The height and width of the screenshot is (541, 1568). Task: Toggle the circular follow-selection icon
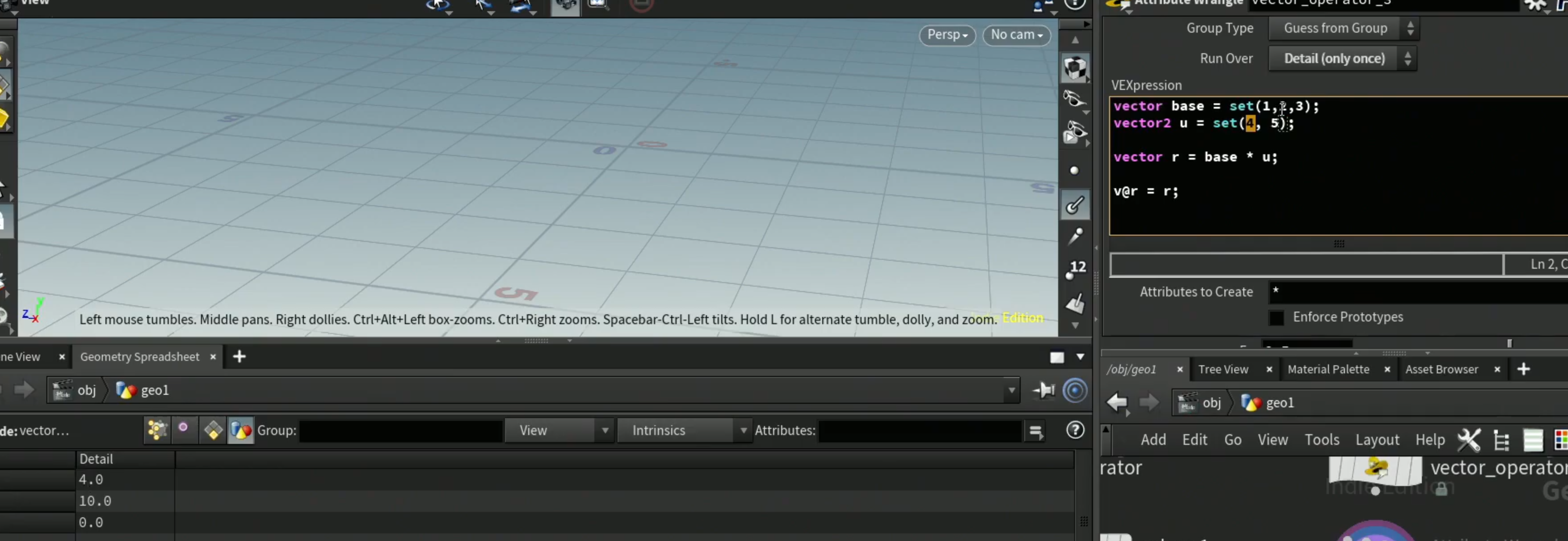tap(1075, 390)
